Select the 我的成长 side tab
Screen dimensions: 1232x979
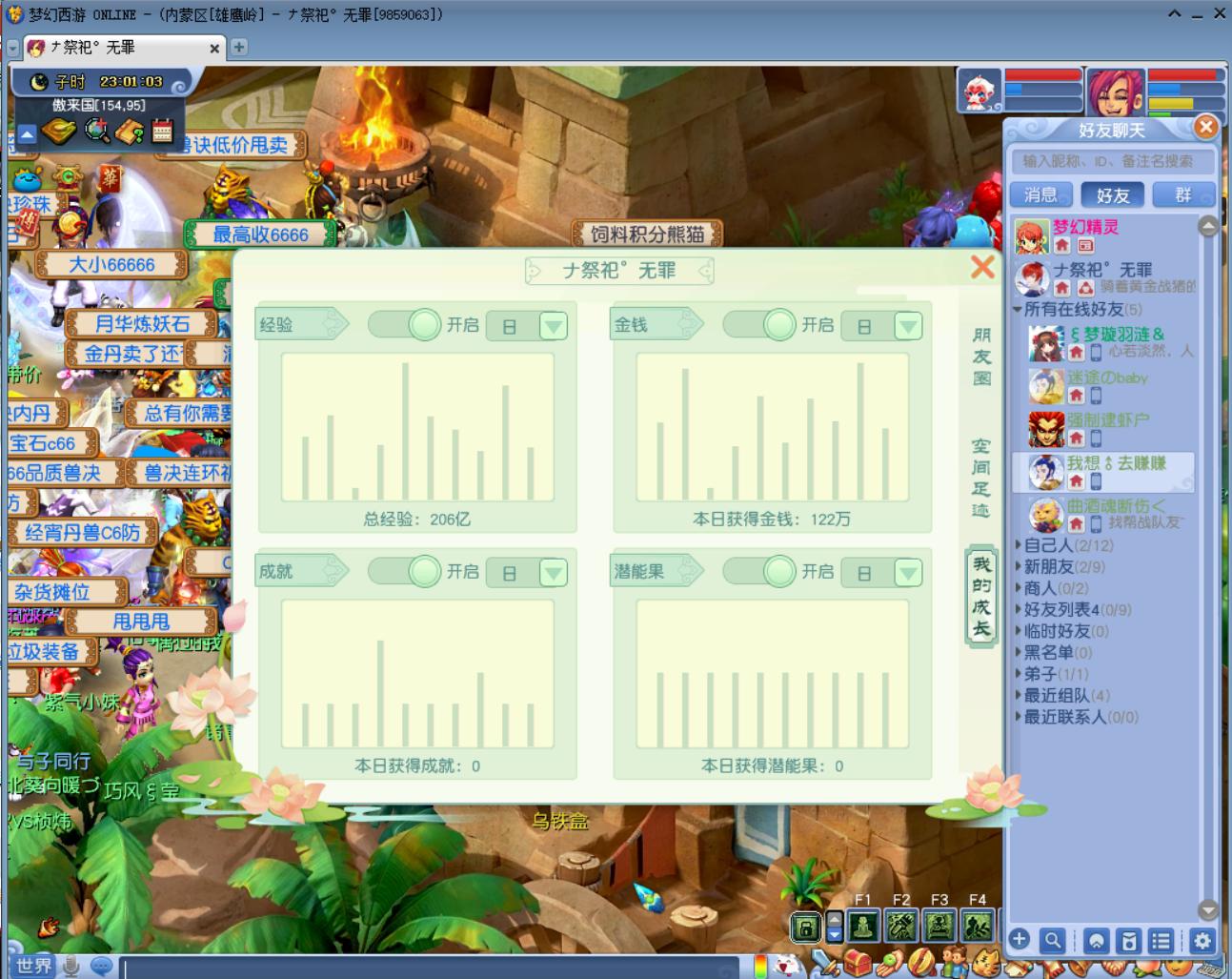coord(981,597)
